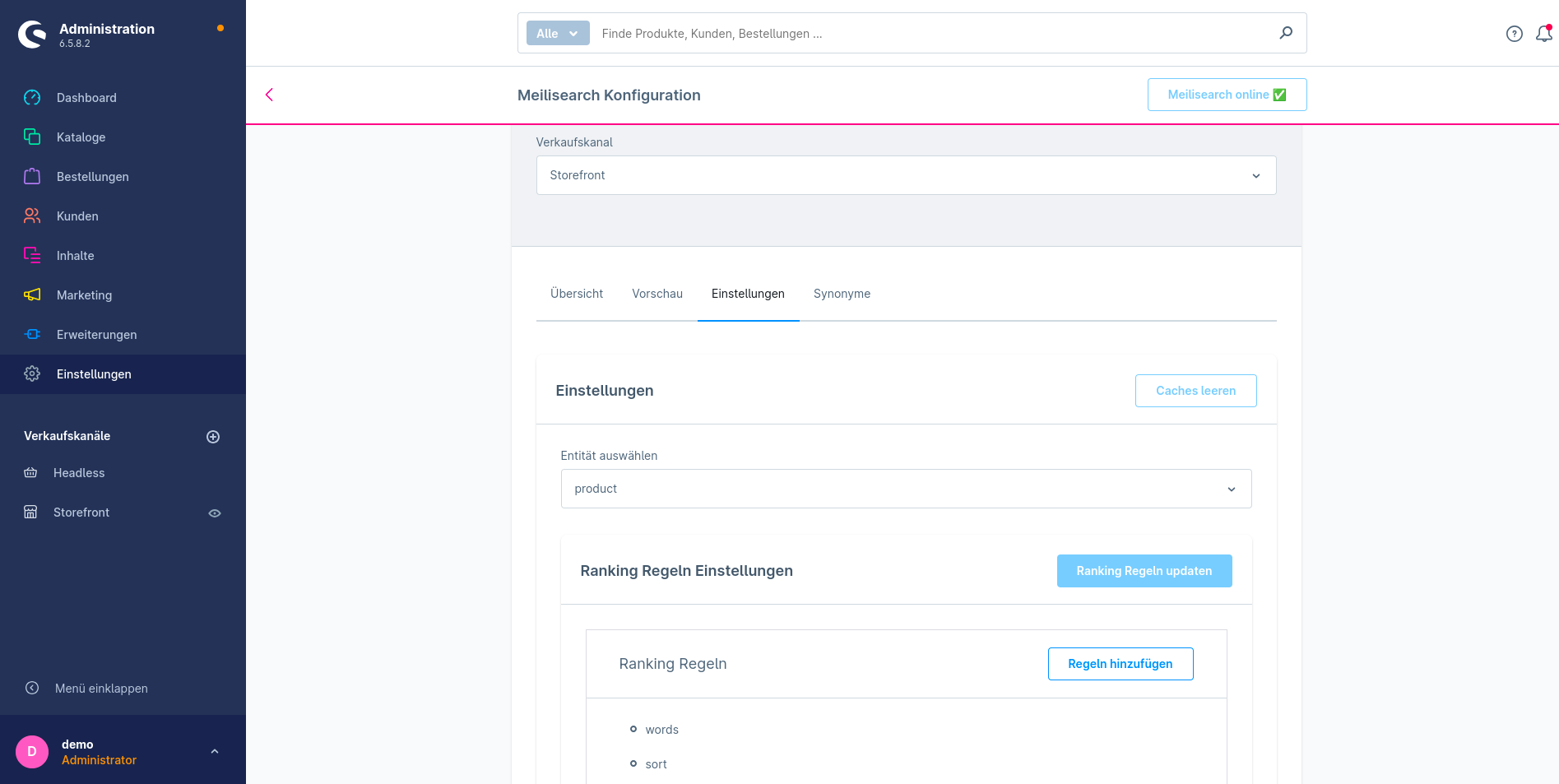This screenshot has width=1559, height=784.
Task: Click the Bestellungen shopping bag icon
Action: 32,176
